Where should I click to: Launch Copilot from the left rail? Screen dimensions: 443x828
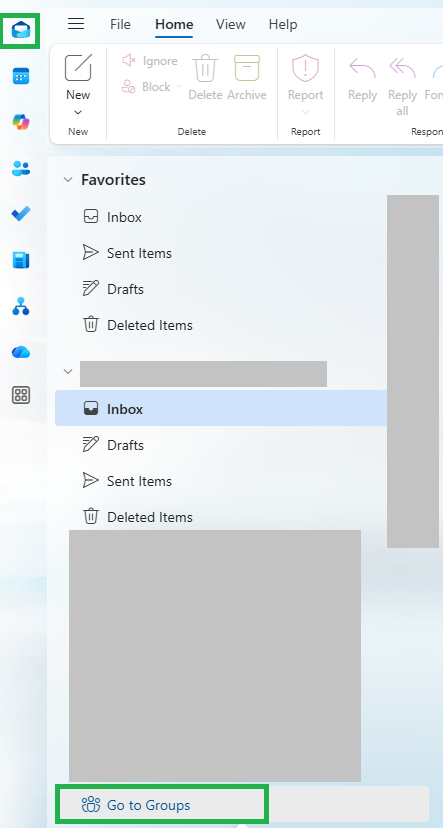coord(21,122)
